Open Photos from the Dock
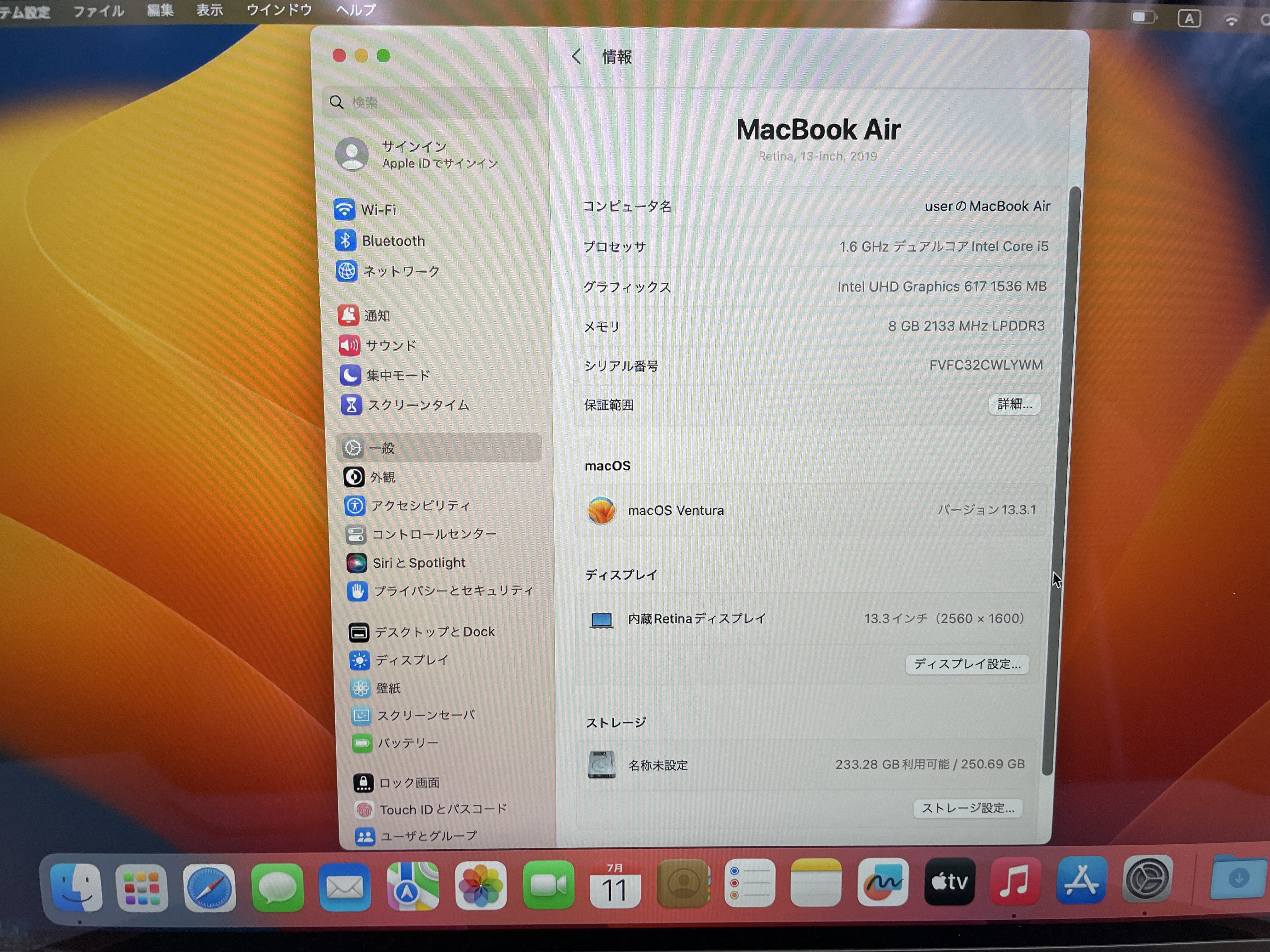1270x952 pixels. [x=481, y=886]
